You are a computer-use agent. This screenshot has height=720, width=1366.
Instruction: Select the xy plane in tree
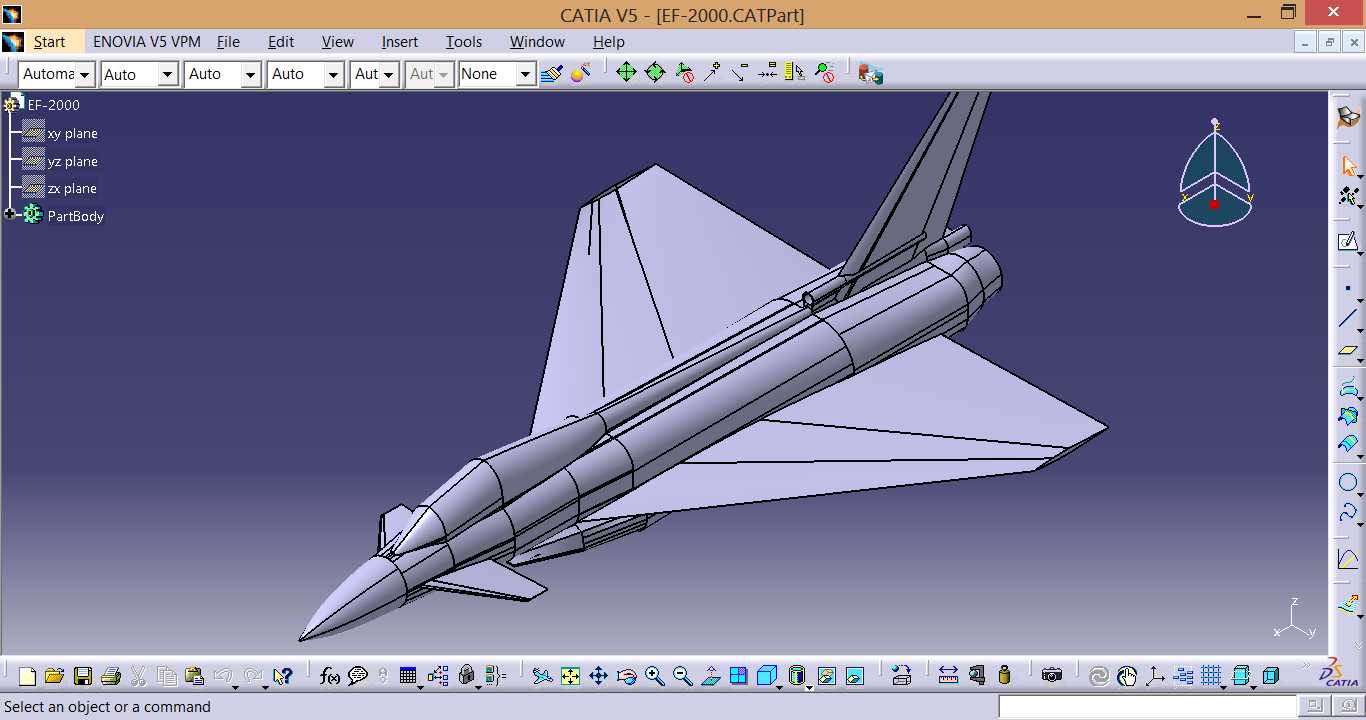pyautogui.click(x=72, y=133)
